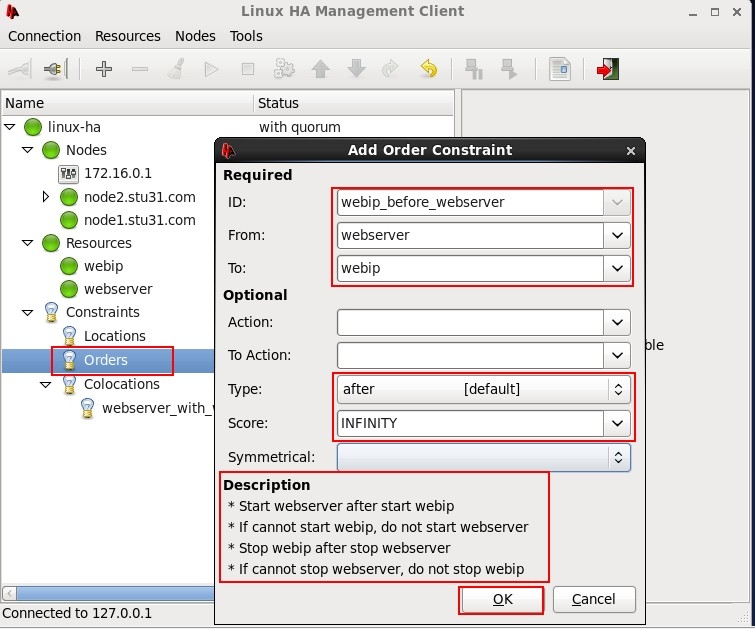The width and height of the screenshot is (755, 629).
Task: Click the Stop resource square icon
Action: pos(247,69)
